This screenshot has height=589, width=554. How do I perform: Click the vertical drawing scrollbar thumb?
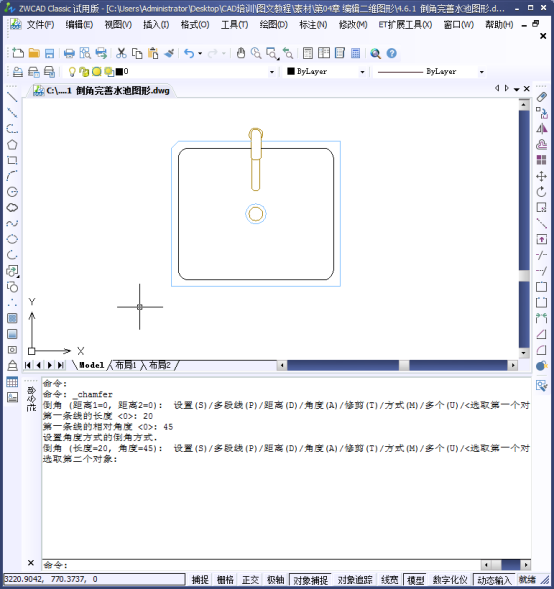coord(524,275)
